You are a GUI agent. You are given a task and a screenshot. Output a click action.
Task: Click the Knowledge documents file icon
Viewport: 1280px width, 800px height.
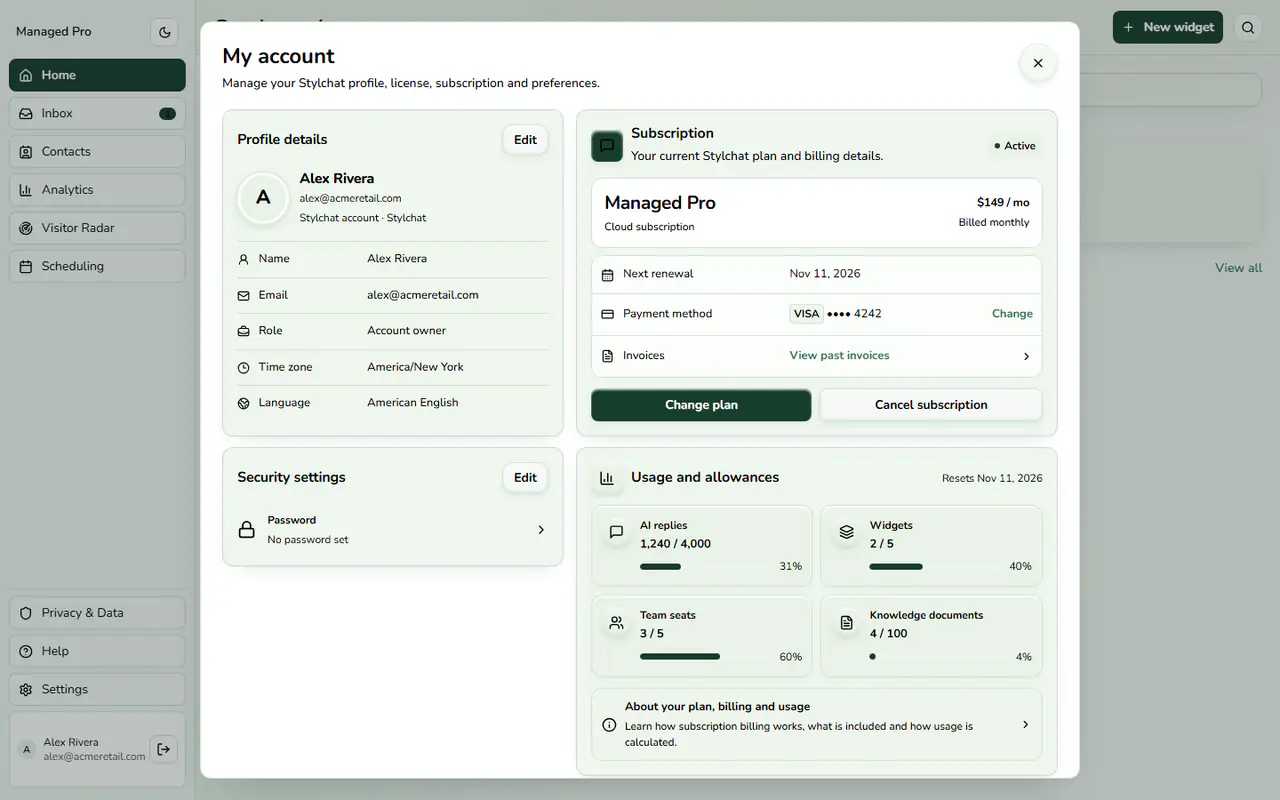(846, 623)
